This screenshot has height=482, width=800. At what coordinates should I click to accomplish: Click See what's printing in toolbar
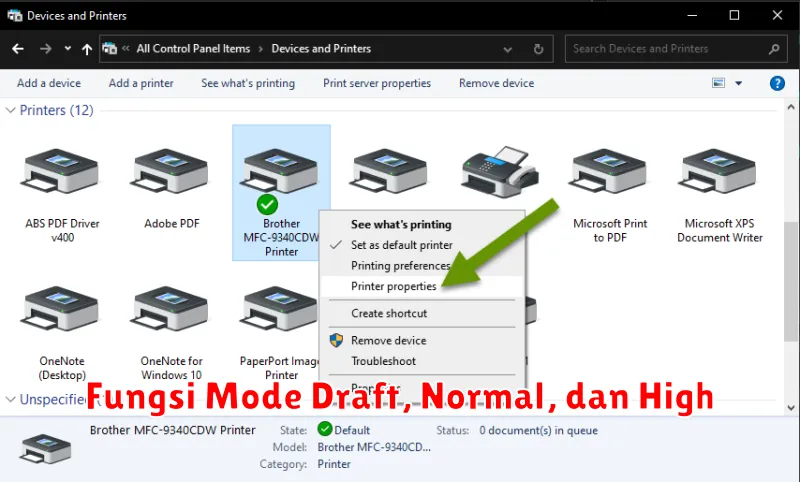click(248, 83)
